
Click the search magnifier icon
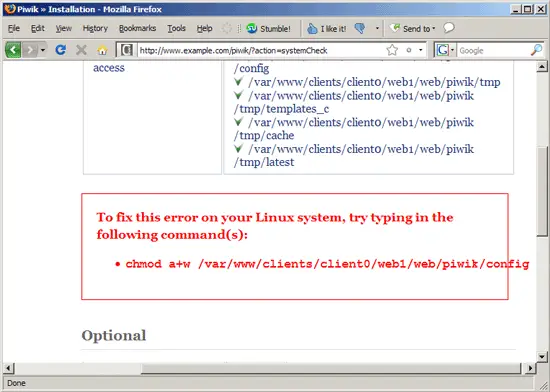coord(536,50)
